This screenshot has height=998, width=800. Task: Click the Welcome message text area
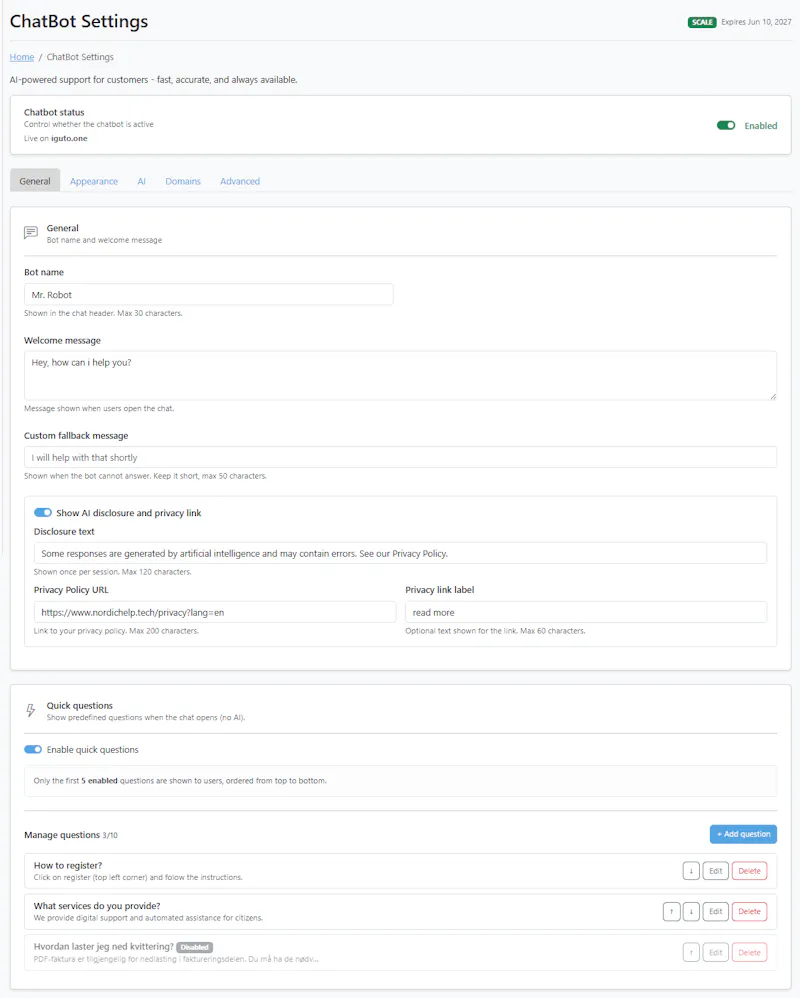(x=400, y=376)
